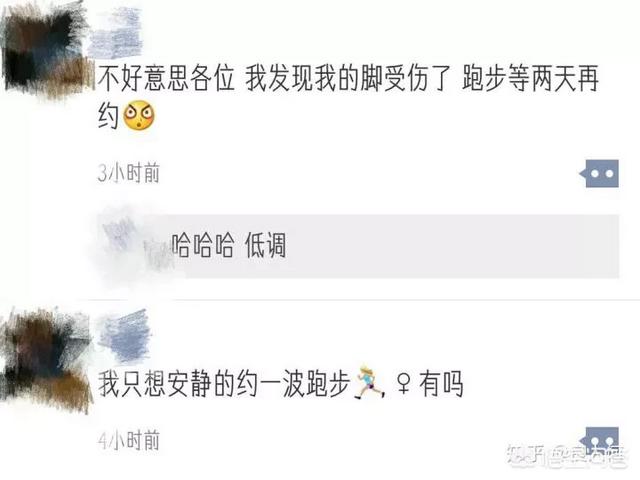Reply to the comment 哈哈哈 低调

pyautogui.click(x=229, y=246)
